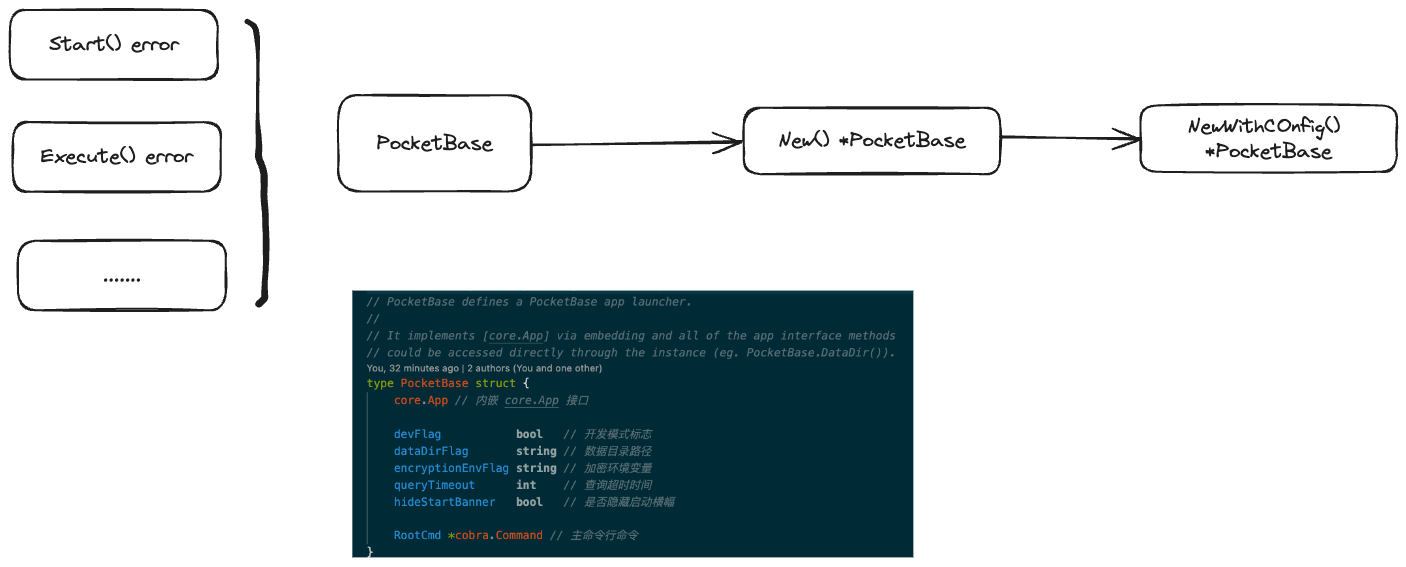
Task: Click the "string" type of encryptionEnvFlag
Action: coord(536,468)
